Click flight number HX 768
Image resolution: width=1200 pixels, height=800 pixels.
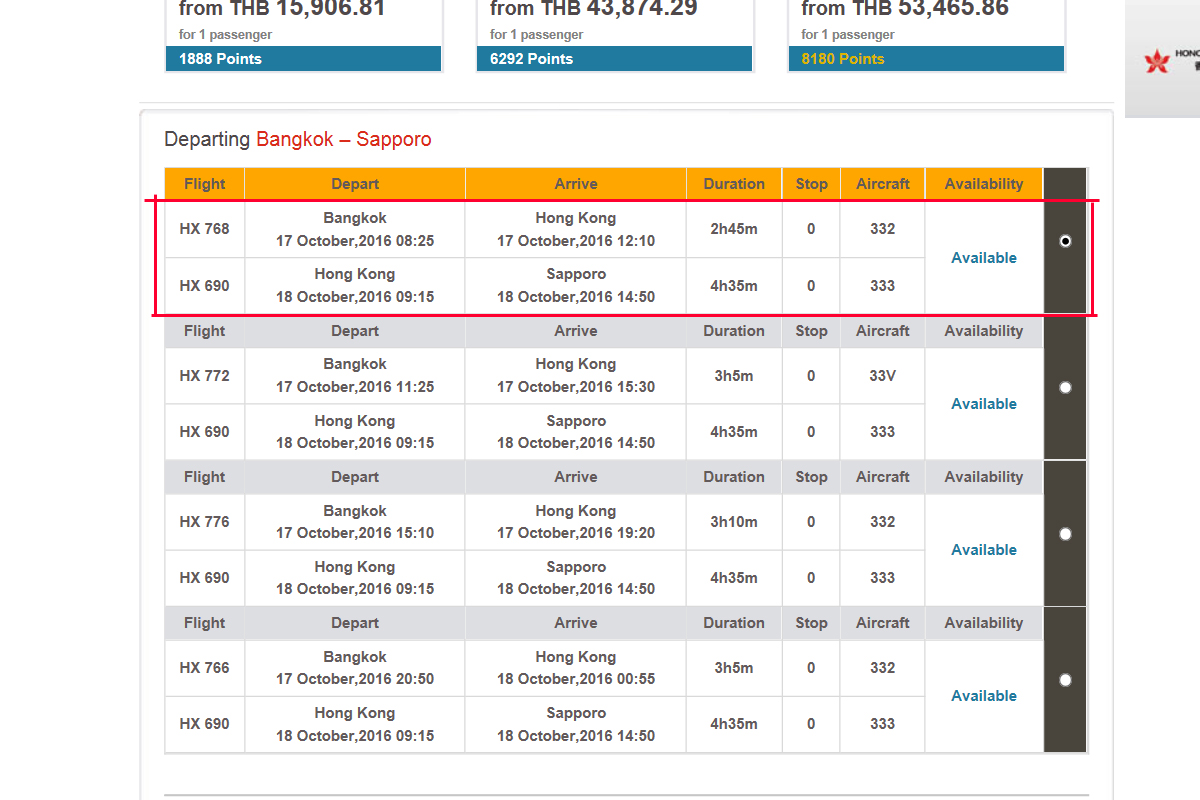[x=204, y=229]
